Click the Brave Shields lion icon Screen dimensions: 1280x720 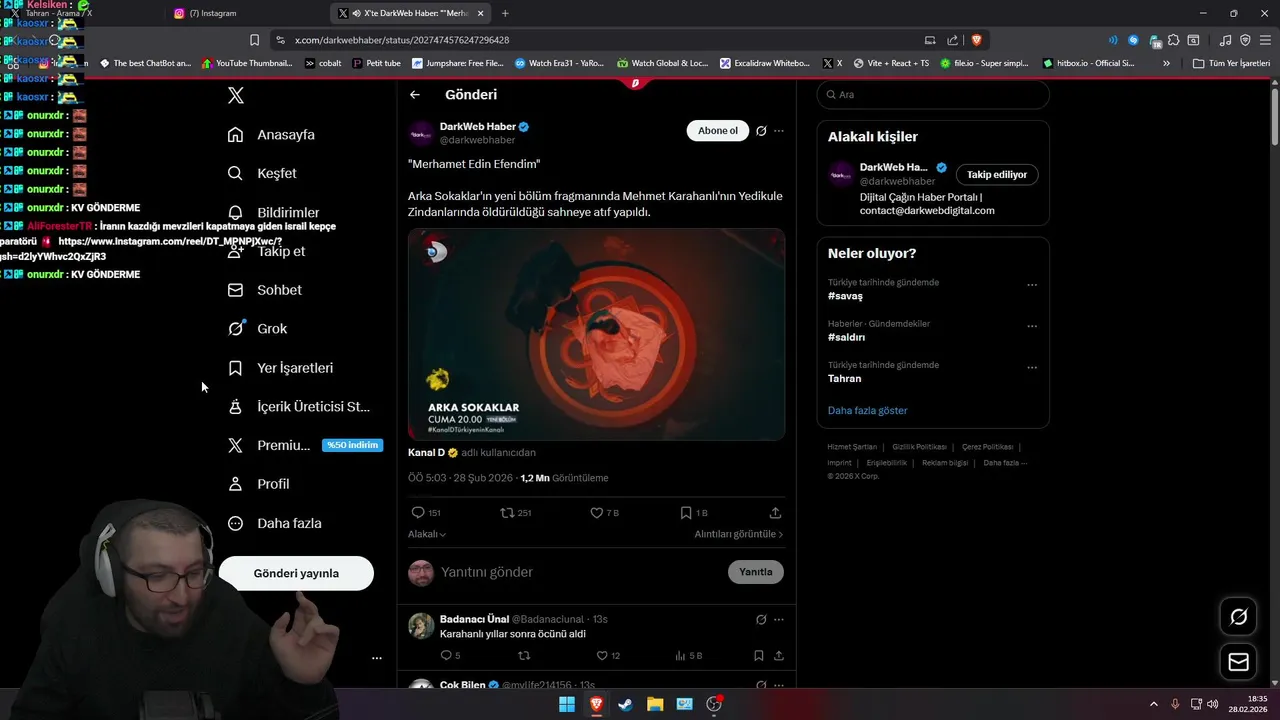[x=976, y=40]
